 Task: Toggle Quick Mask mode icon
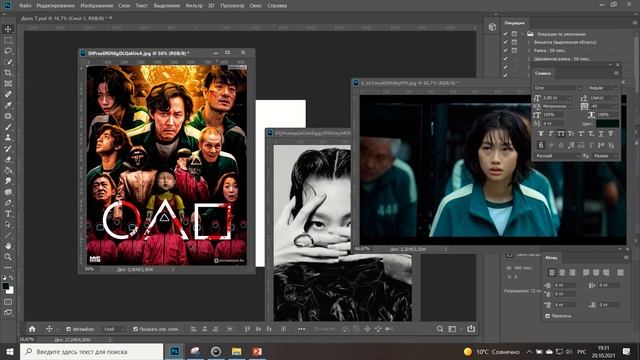click(8, 302)
